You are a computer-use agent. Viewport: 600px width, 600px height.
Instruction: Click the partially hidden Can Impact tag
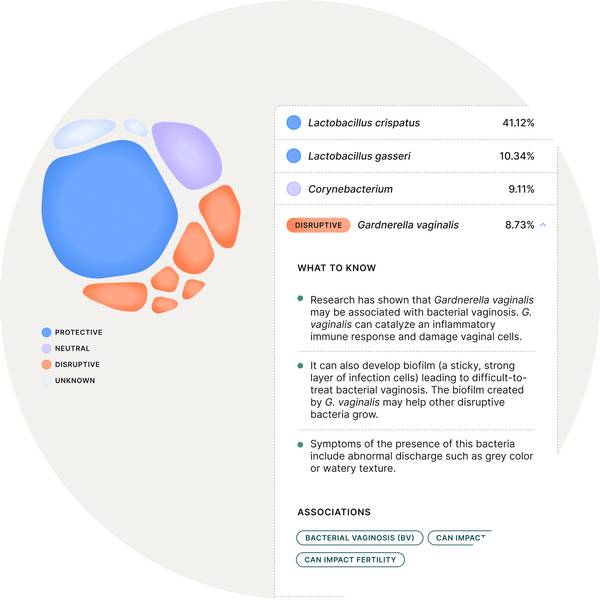coord(460,537)
